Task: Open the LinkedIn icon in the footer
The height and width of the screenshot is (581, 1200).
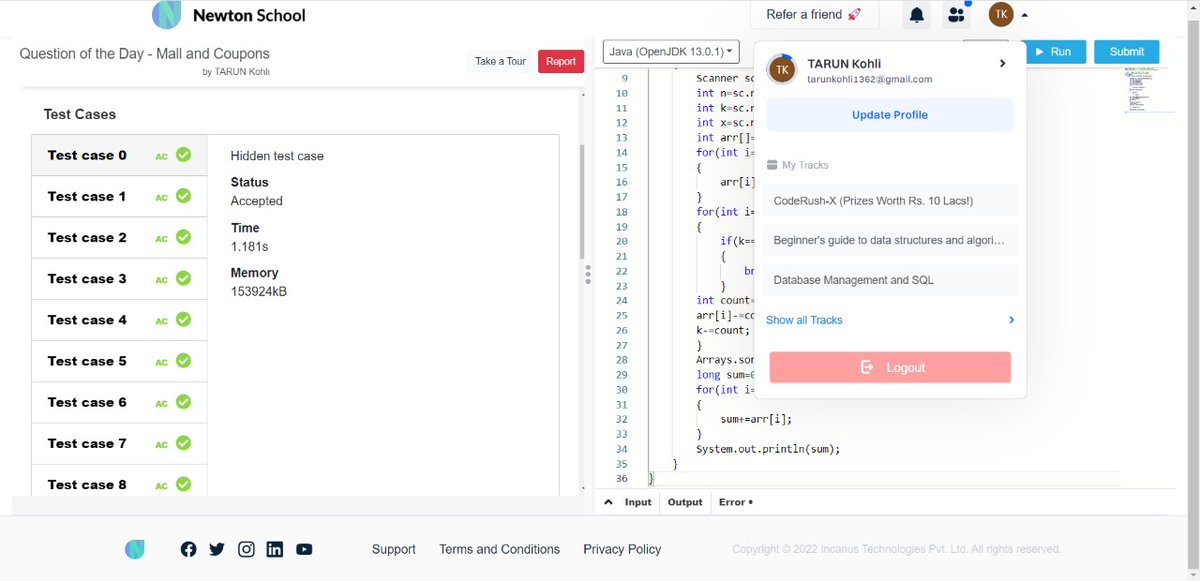Action: 275,548
